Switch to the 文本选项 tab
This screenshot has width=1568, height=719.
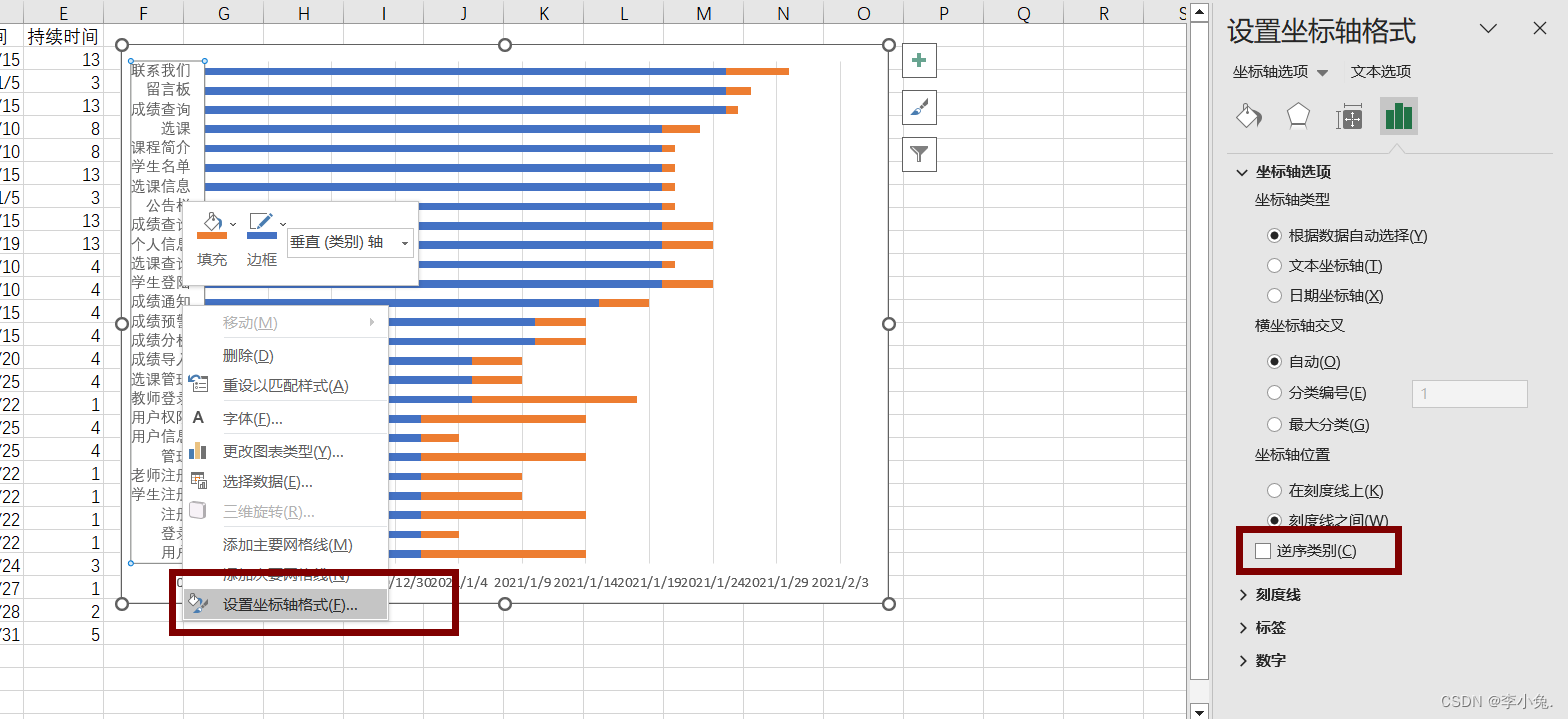point(1381,72)
